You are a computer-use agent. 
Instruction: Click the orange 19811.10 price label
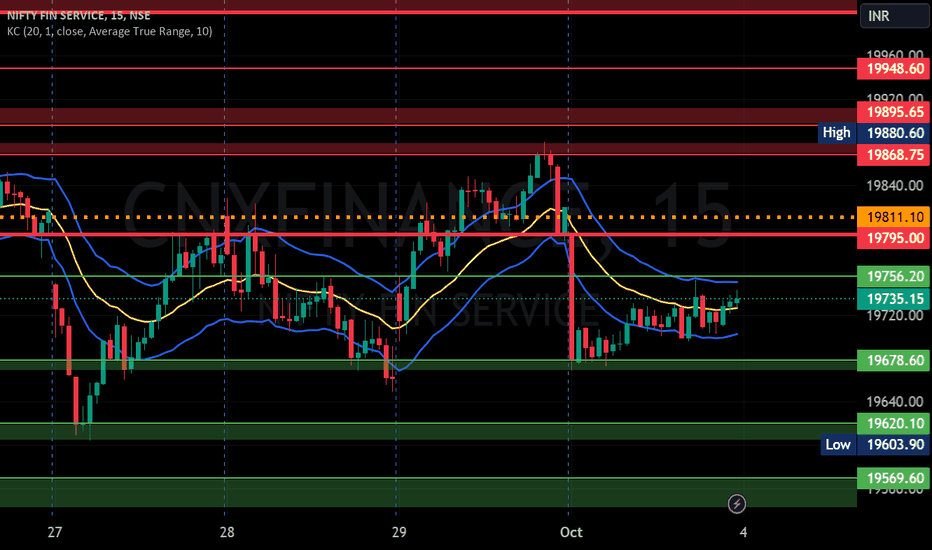[893, 217]
